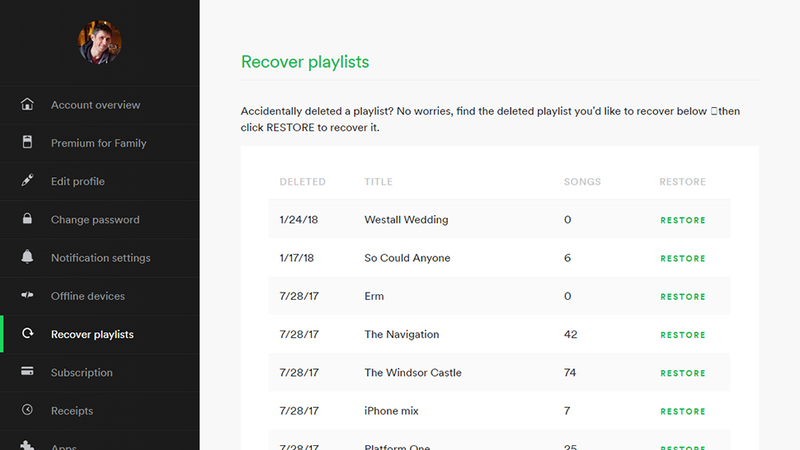Click the Offline devices icon
This screenshot has height=450, width=800.
(27, 295)
